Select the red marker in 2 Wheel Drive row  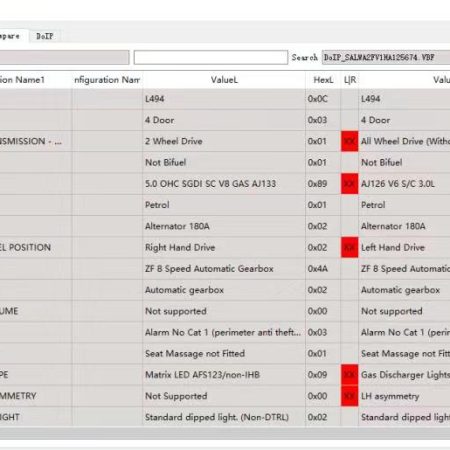click(x=350, y=141)
